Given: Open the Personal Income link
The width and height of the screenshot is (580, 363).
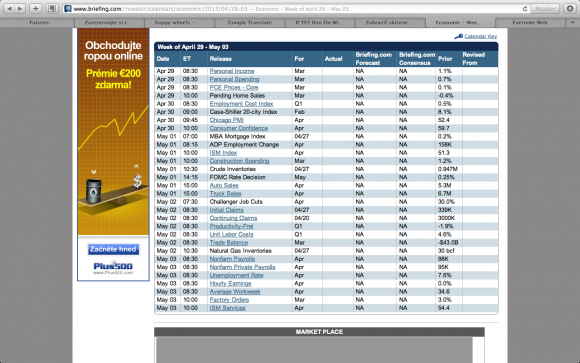Looking at the screenshot, I should (x=232, y=71).
